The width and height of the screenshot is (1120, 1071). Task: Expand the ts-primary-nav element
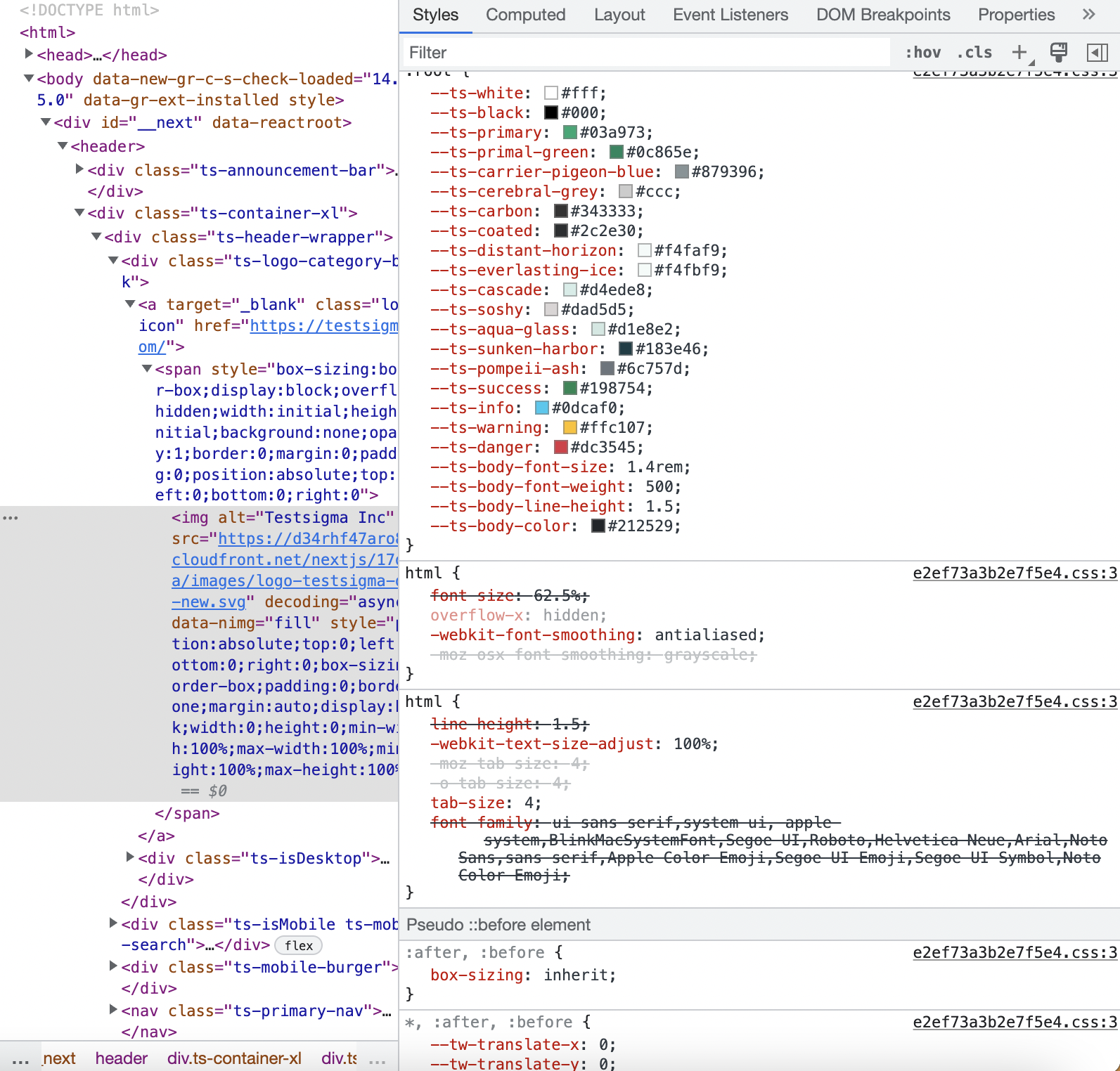coord(113,1010)
